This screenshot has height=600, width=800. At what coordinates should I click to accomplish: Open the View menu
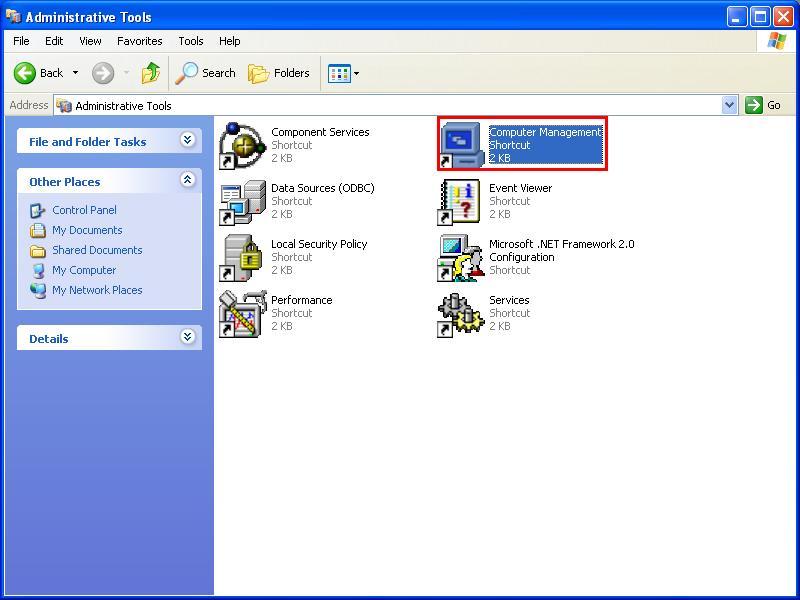[x=90, y=41]
